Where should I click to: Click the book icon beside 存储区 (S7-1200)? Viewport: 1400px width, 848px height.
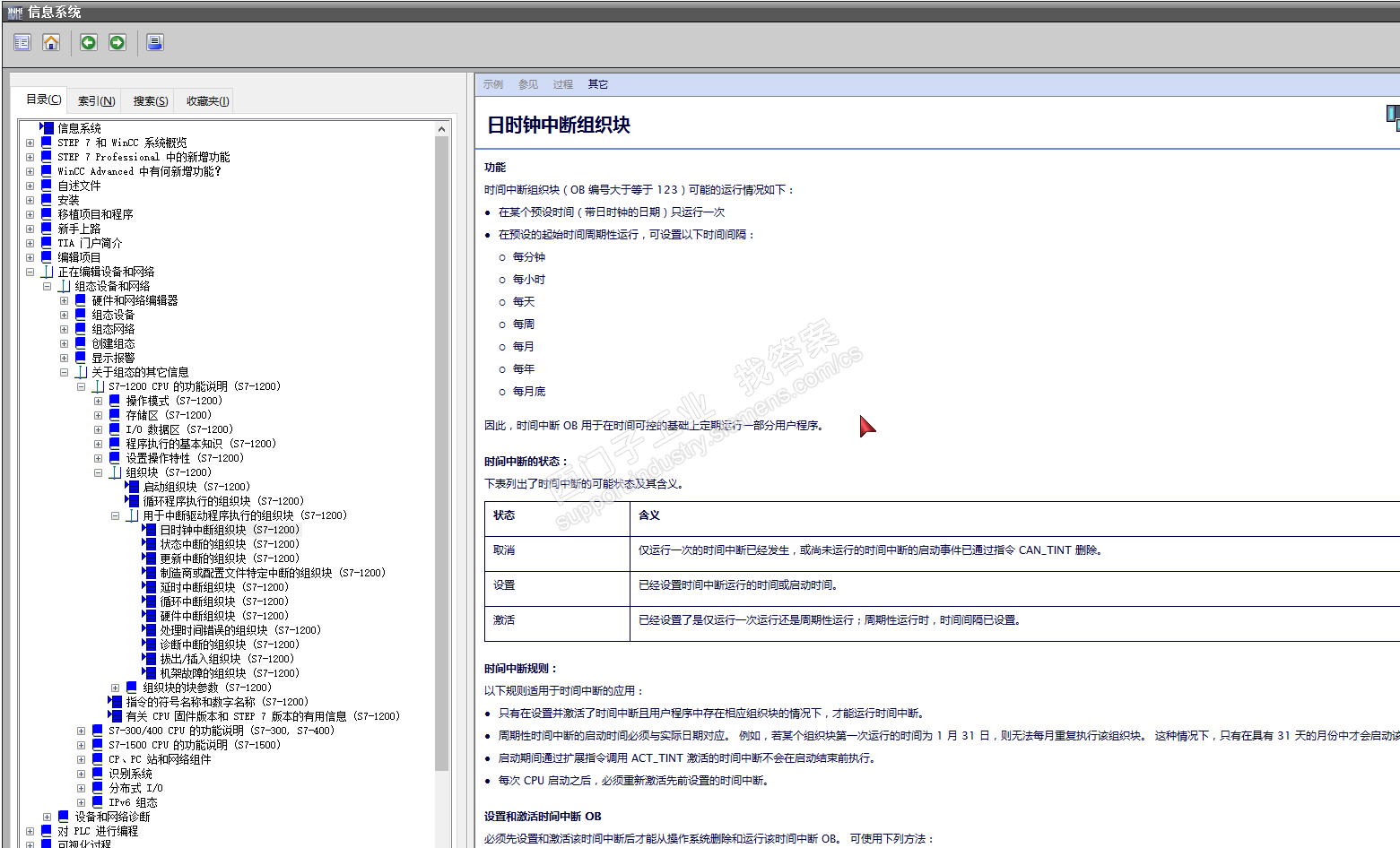tap(115, 415)
